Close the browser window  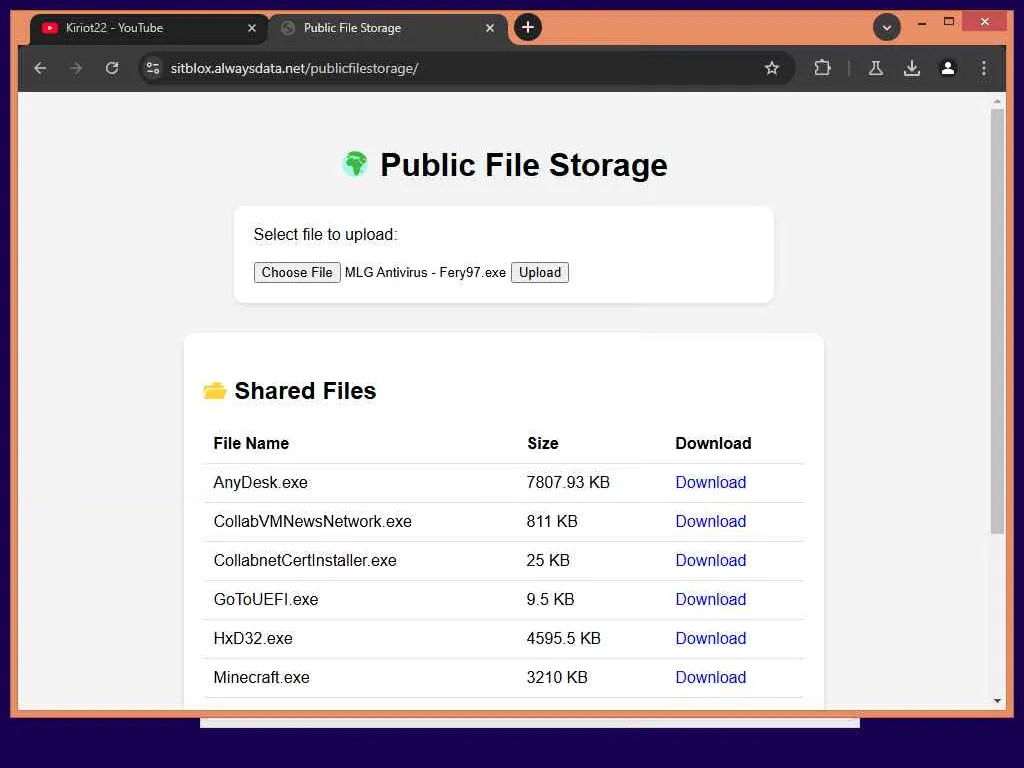tap(985, 22)
